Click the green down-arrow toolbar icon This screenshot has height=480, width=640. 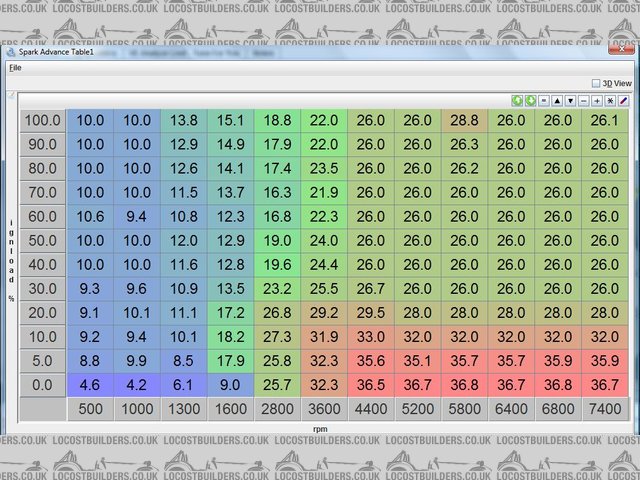[530, 100]
